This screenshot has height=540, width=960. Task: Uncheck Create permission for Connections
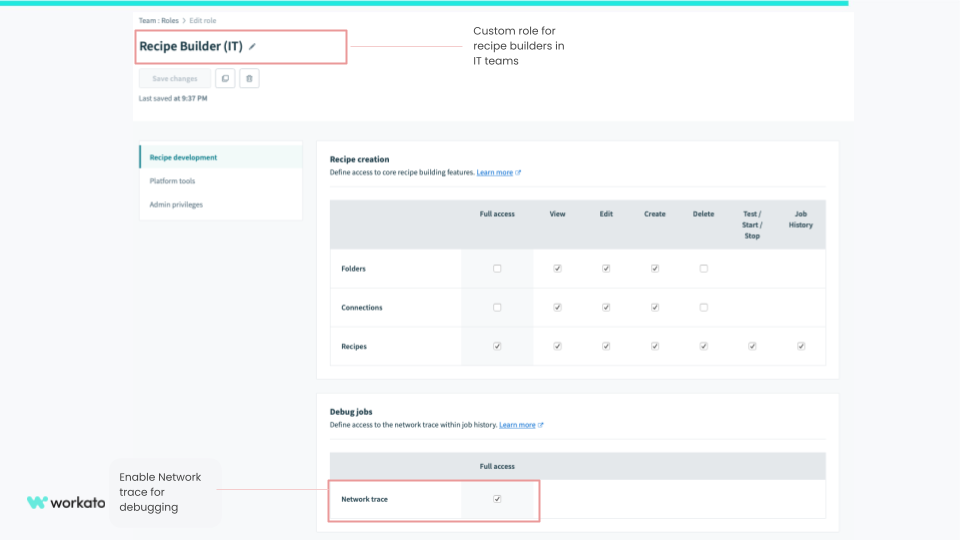point(655,307)
